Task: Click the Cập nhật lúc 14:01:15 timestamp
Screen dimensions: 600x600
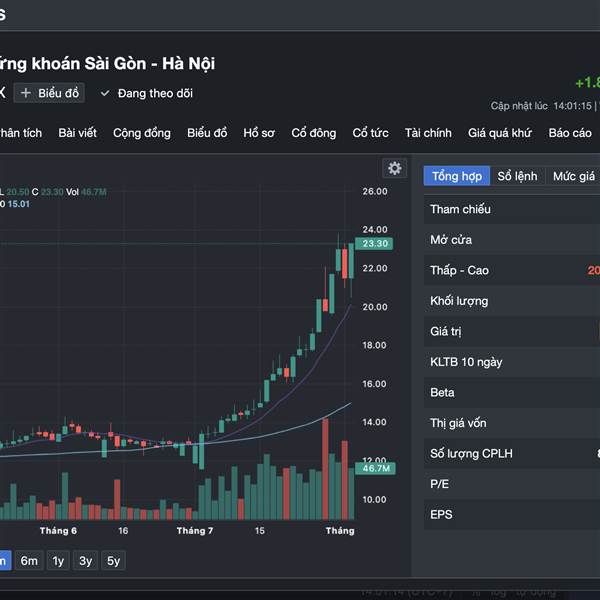Action: [541, 106]
